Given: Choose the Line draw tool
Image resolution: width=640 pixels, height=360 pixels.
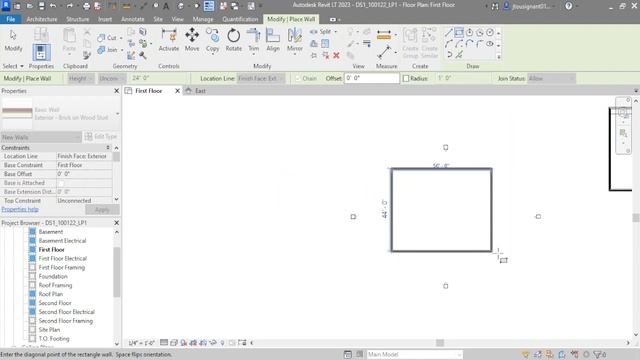Looking at the screenshot, I should (x=449, y=32).
